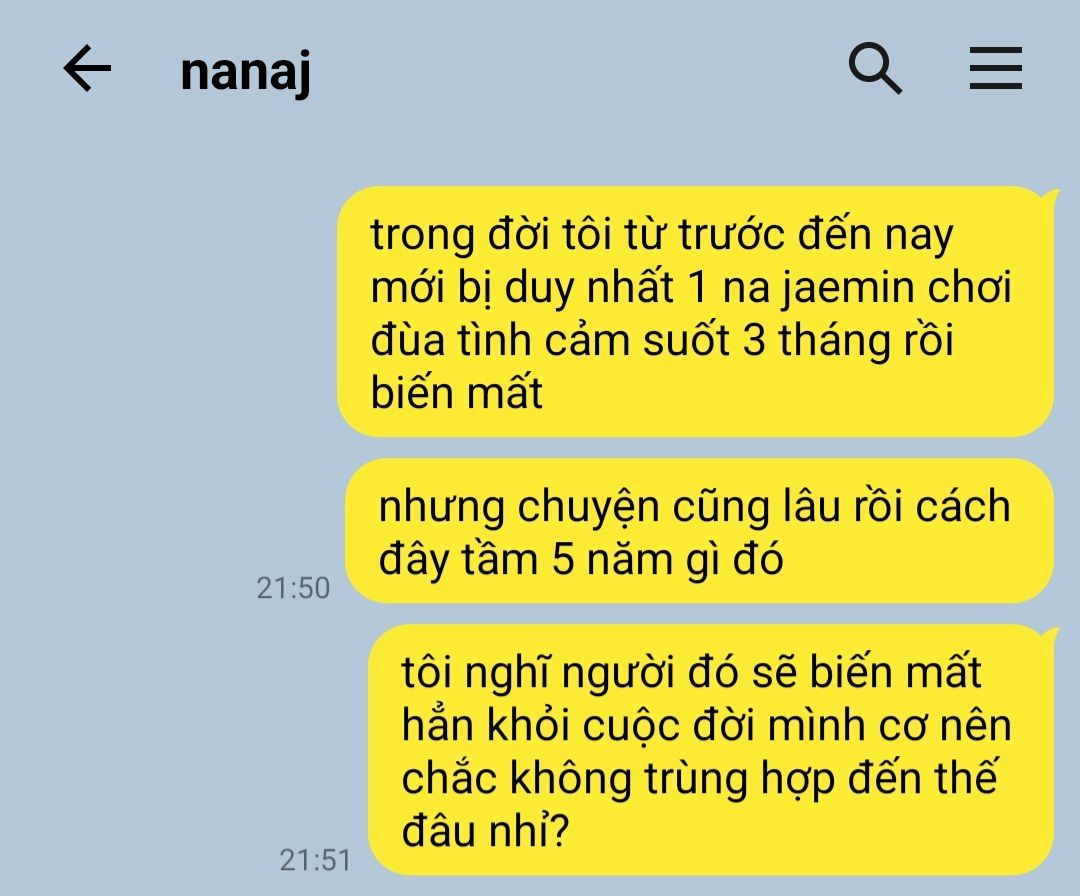Select the message starting "tôi nghĩ người đó"

712,750
